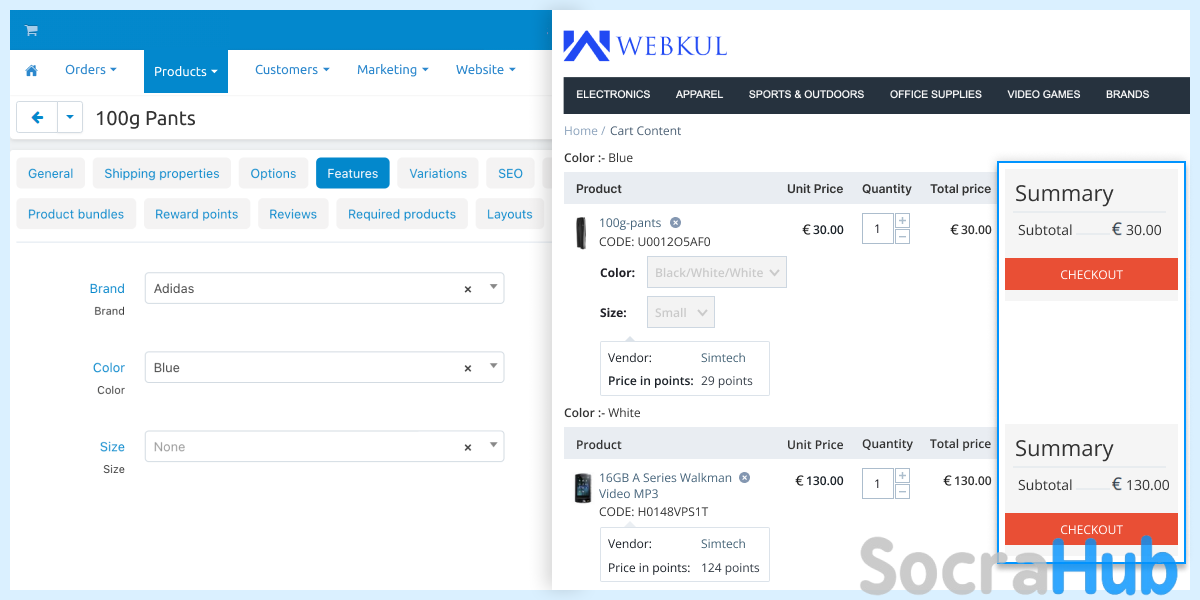Open Sports & Outdoors category
This screenshot has height=600, width=1200.
pos(806,94)
